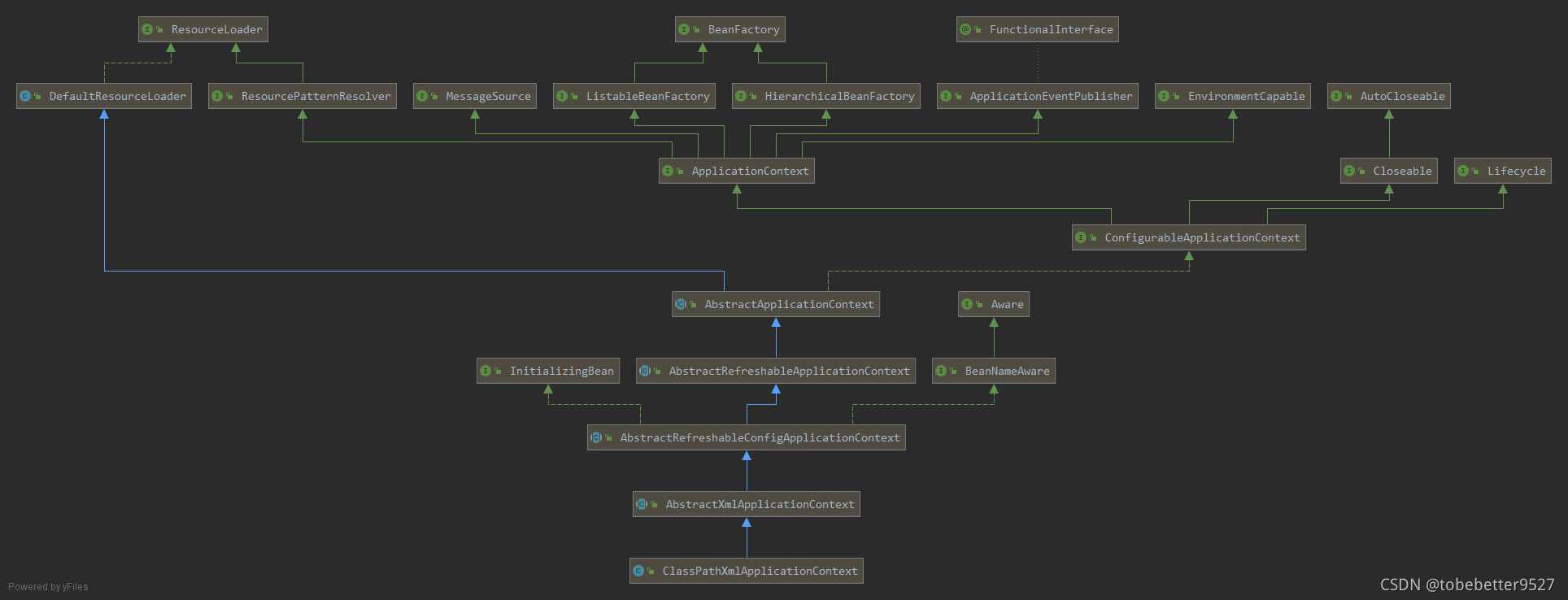
Task: Select the ApplicationContext label
Action: tap(750, 171)
